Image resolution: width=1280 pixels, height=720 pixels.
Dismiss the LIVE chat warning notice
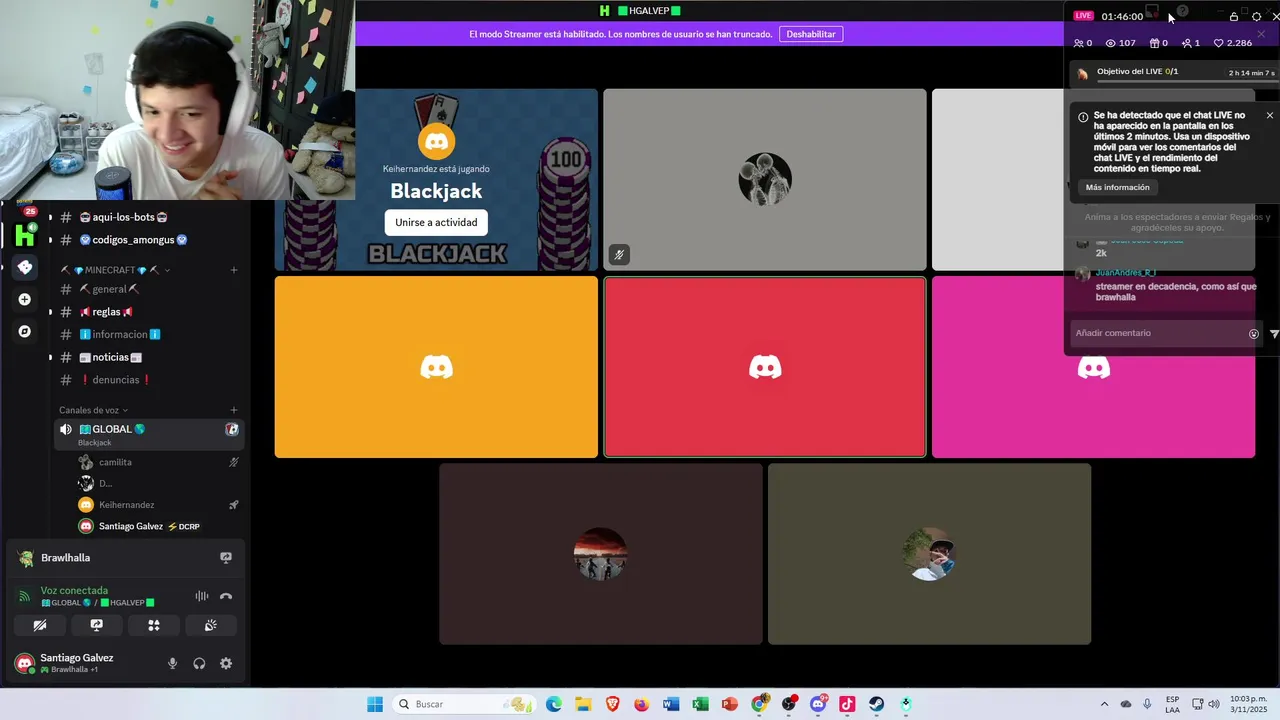pyautogui.click(x=1270, y=116)
